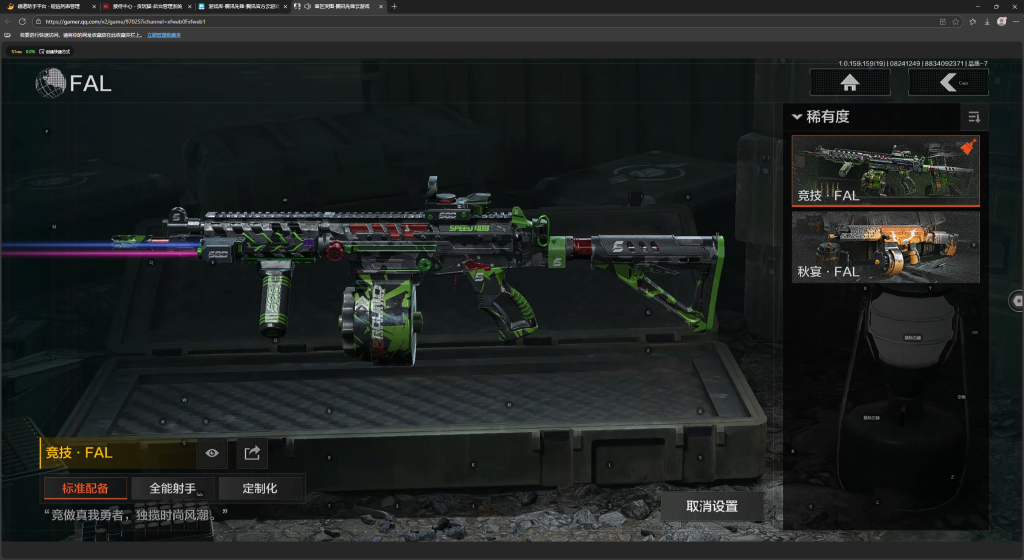Click the 竞技 · FAL weapon name label
Viewport: 1024px width, 560px height.
click(79, 453)
